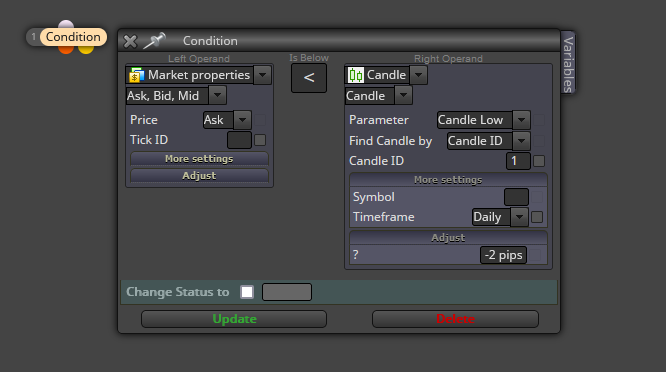This screenshot has height=372, width=666.
Task: Open the Find Candle by dropdown
Action: pos(521,141)
